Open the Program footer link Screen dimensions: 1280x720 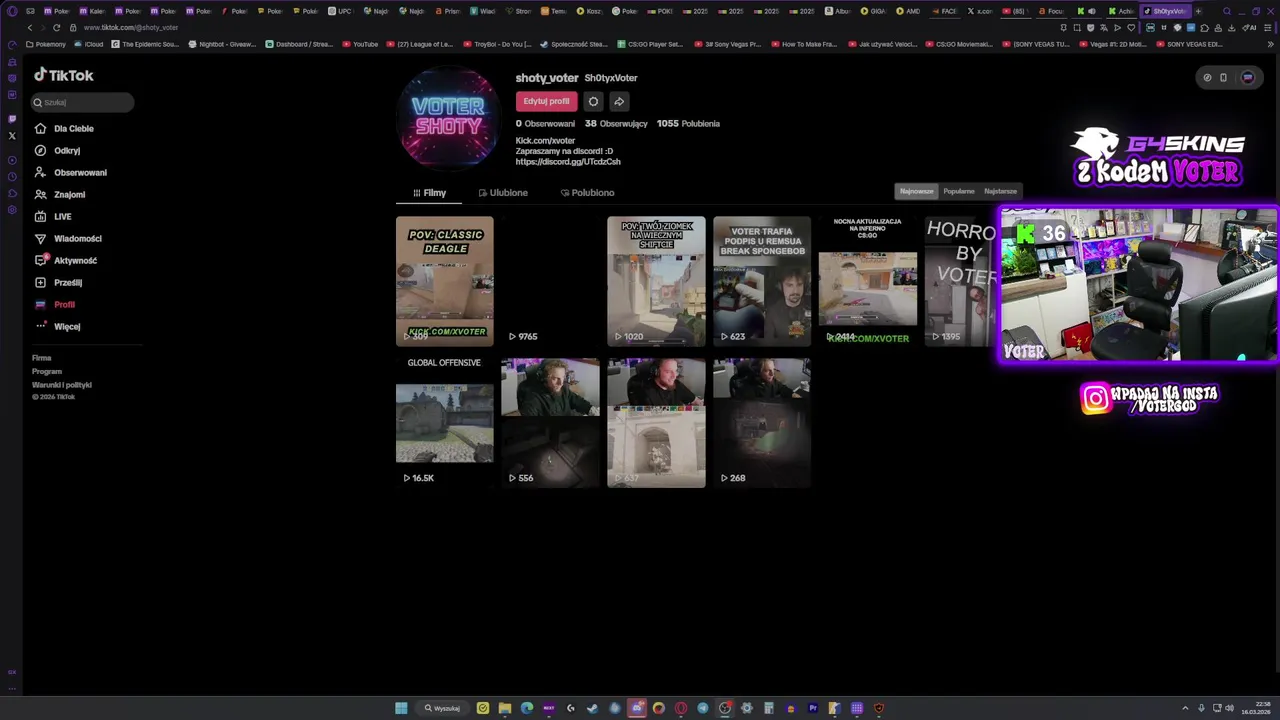[47, 371]
